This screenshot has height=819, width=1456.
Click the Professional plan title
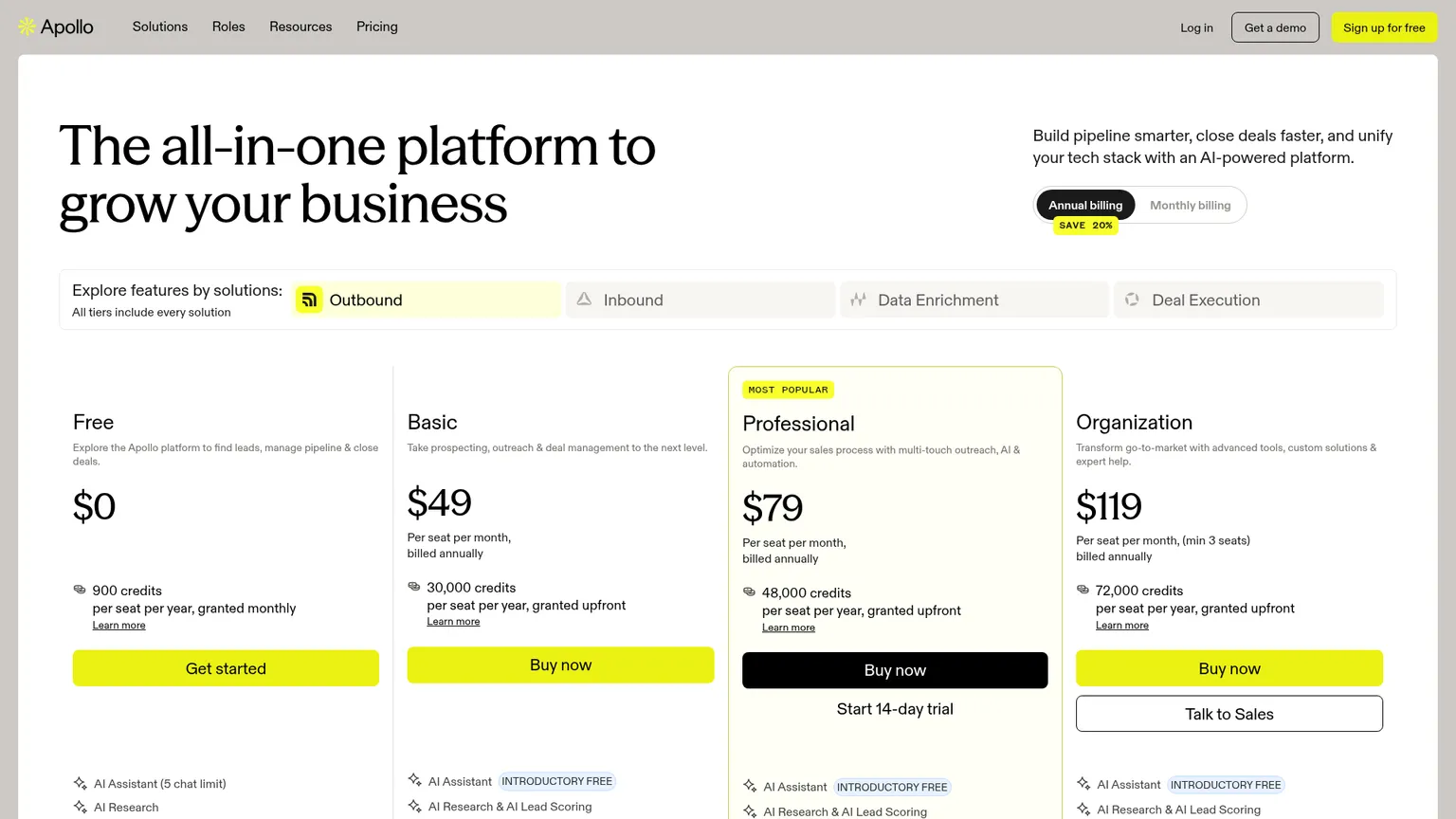point(798,424)
